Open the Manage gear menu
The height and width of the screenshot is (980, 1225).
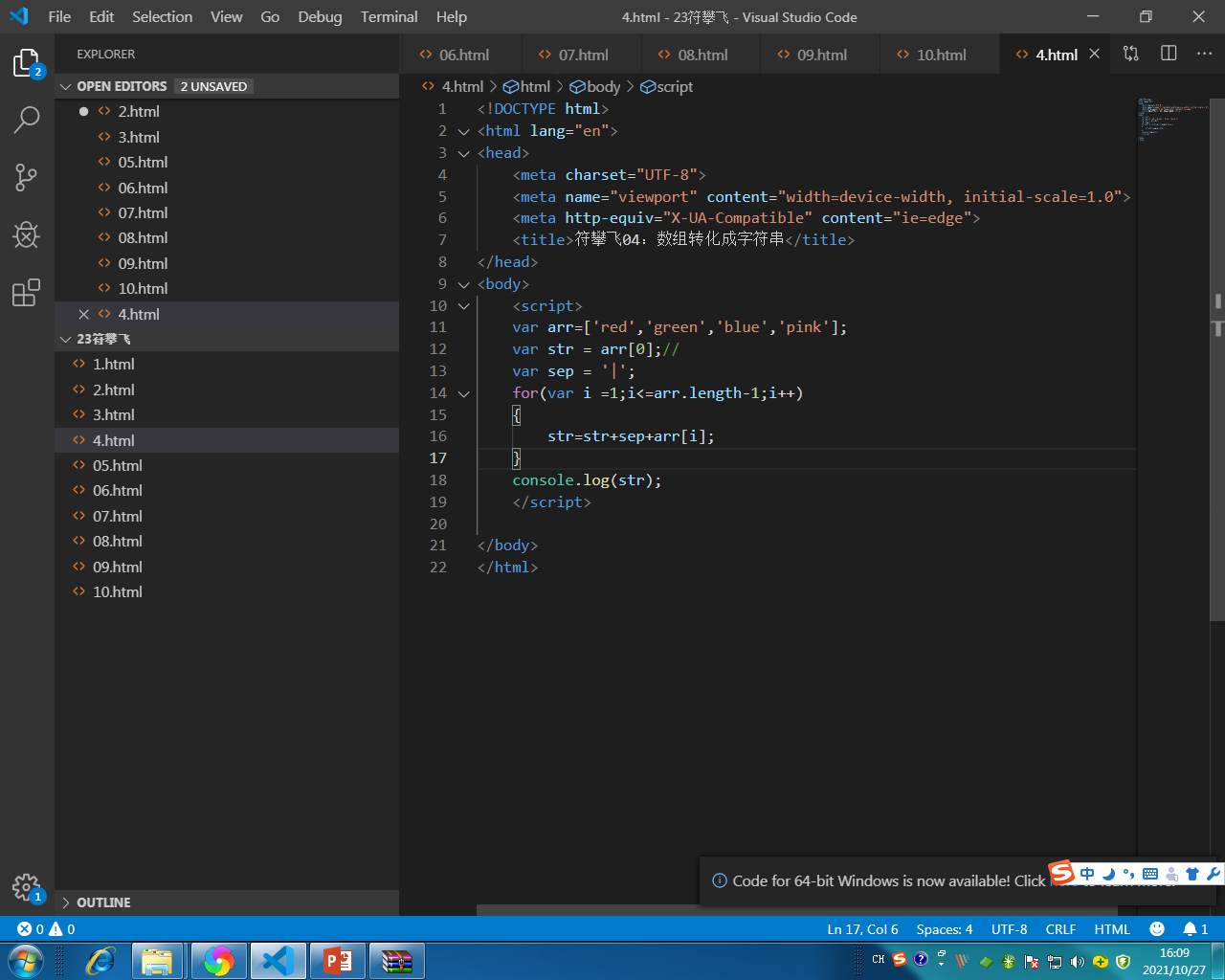click(x=27, y=887)
